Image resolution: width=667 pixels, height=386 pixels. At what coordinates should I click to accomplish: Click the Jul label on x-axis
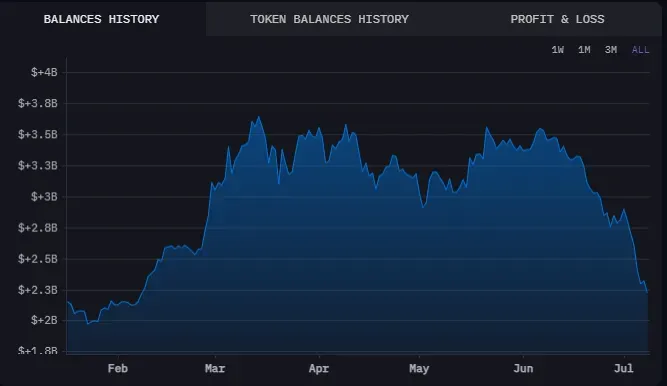pos(624,368)
